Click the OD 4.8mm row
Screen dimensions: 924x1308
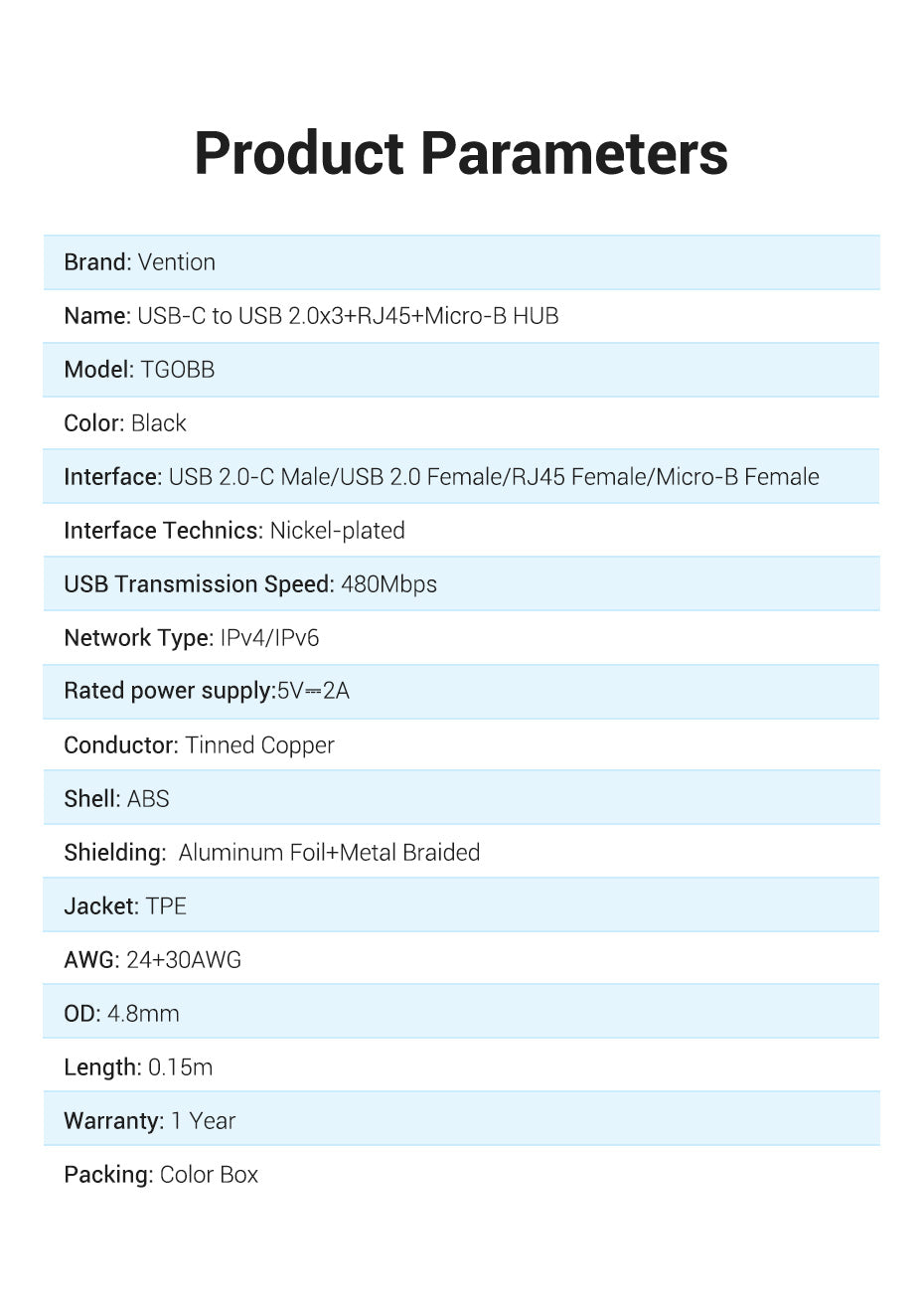tap(121, 1014)
